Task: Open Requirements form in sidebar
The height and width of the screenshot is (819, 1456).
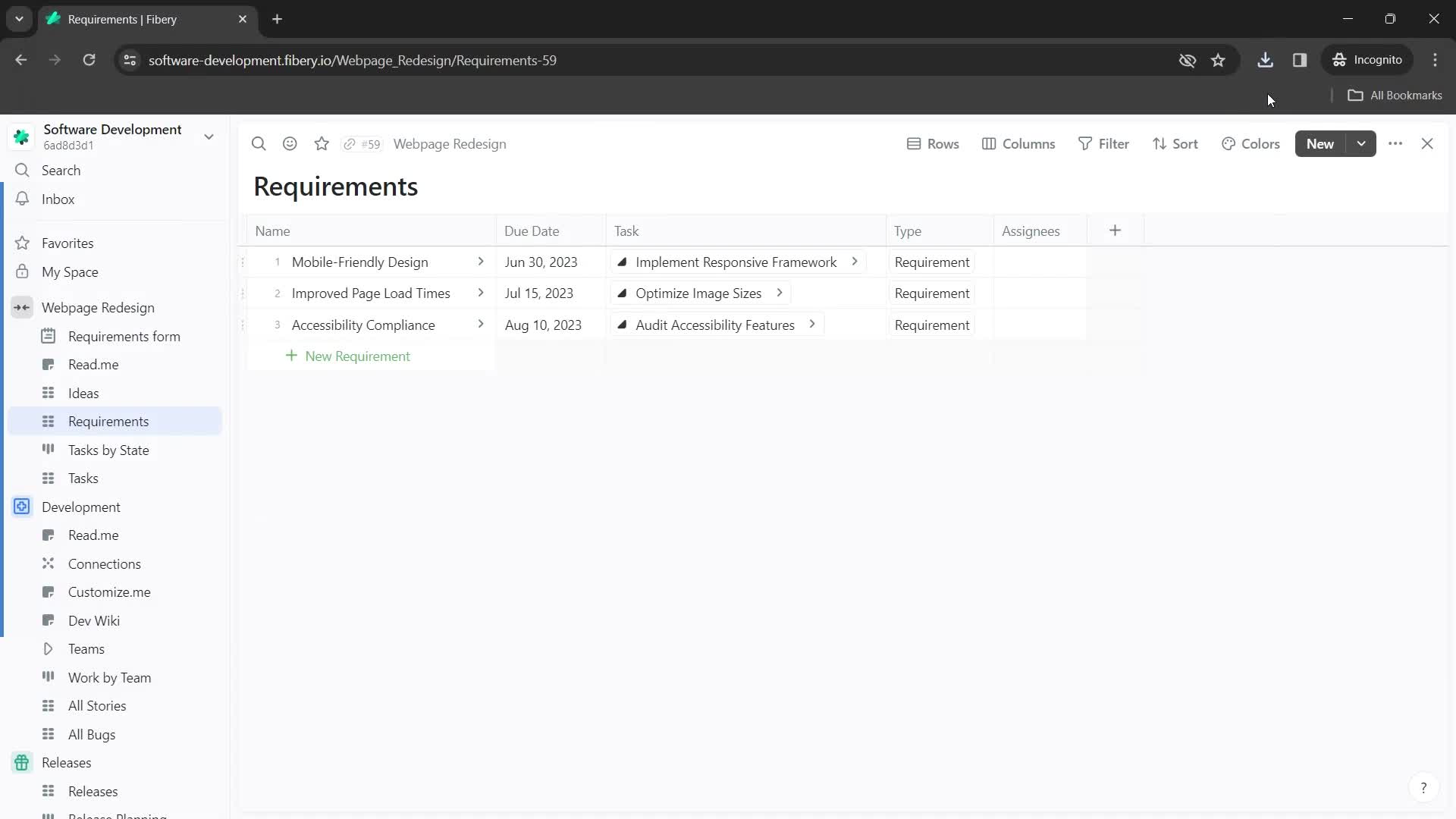Action: pyautogui.click(x=115, y=337)
